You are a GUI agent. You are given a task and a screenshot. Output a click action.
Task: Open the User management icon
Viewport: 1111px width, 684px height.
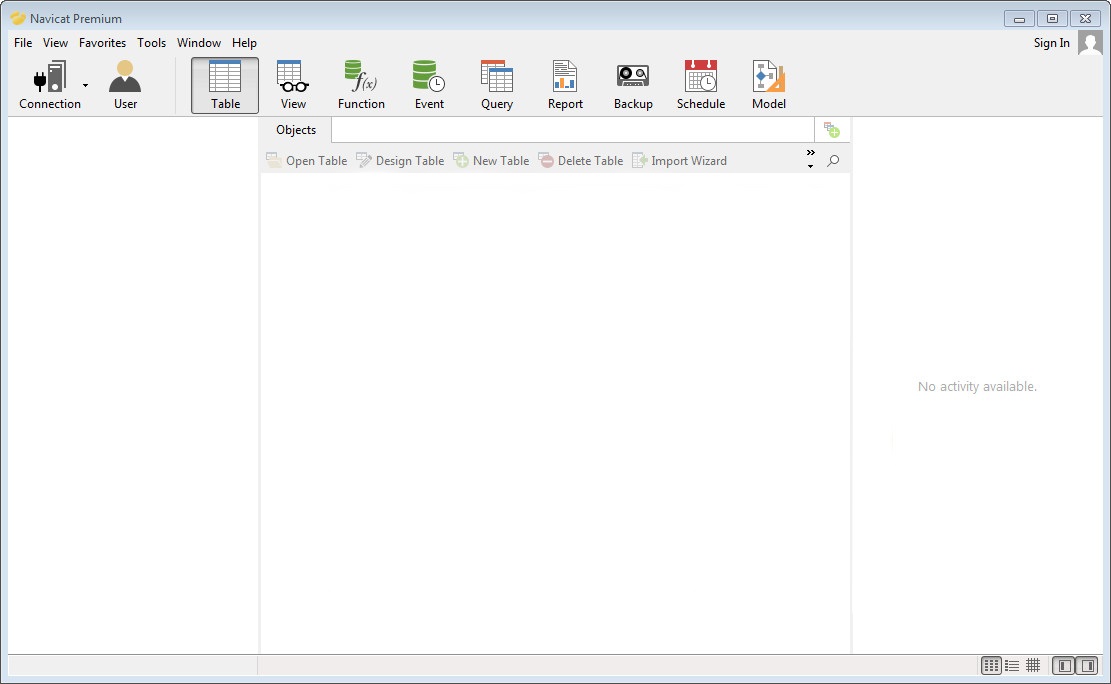125,77
